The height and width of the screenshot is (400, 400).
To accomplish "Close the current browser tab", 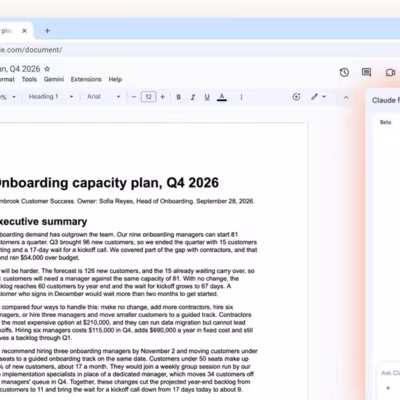I will tap(24, 31).
